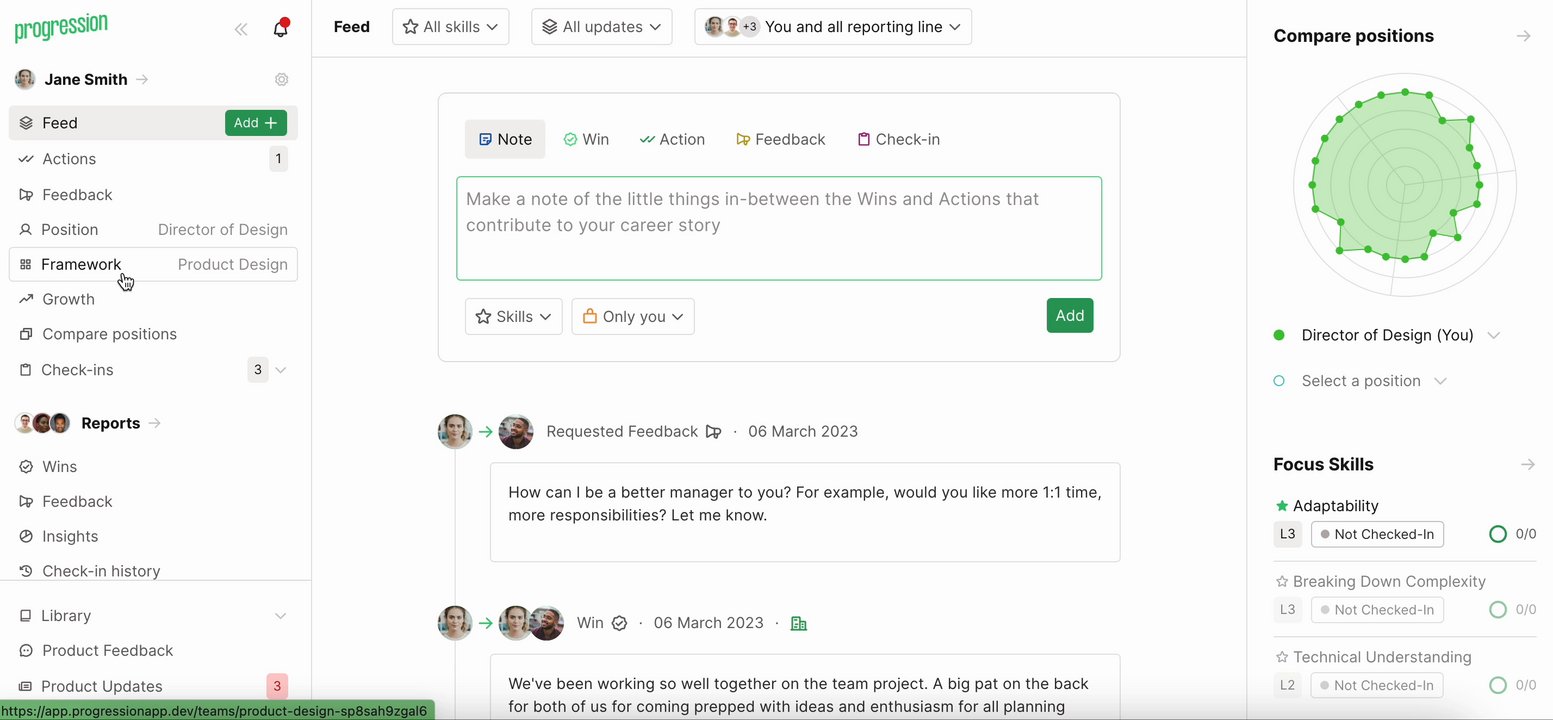Screen dimensions: 1553x720
Task: Star the Technical Understanding skill
Action: tap(1282, 658)
